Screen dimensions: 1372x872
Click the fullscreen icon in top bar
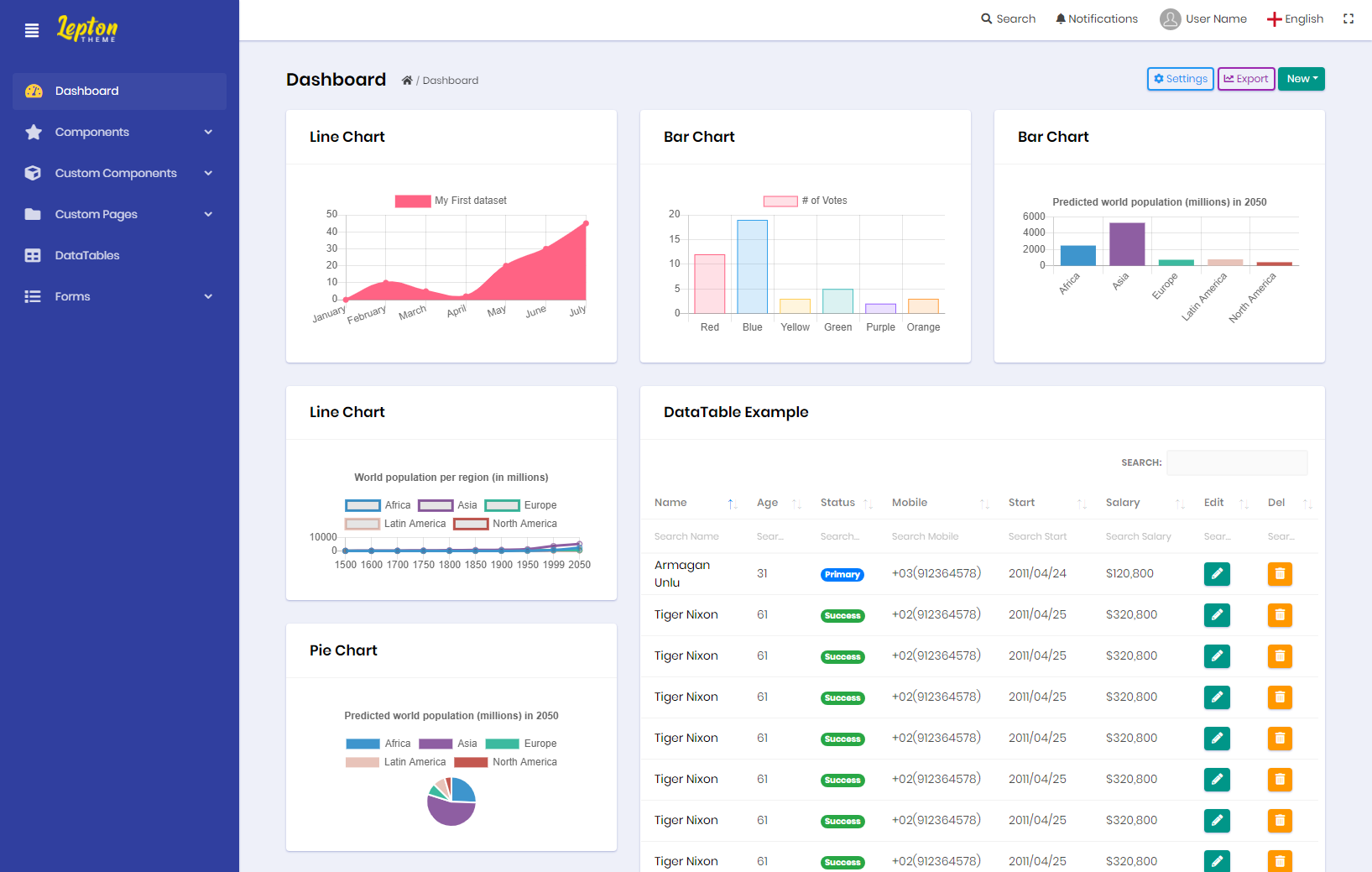click(x=1349, y=18)
